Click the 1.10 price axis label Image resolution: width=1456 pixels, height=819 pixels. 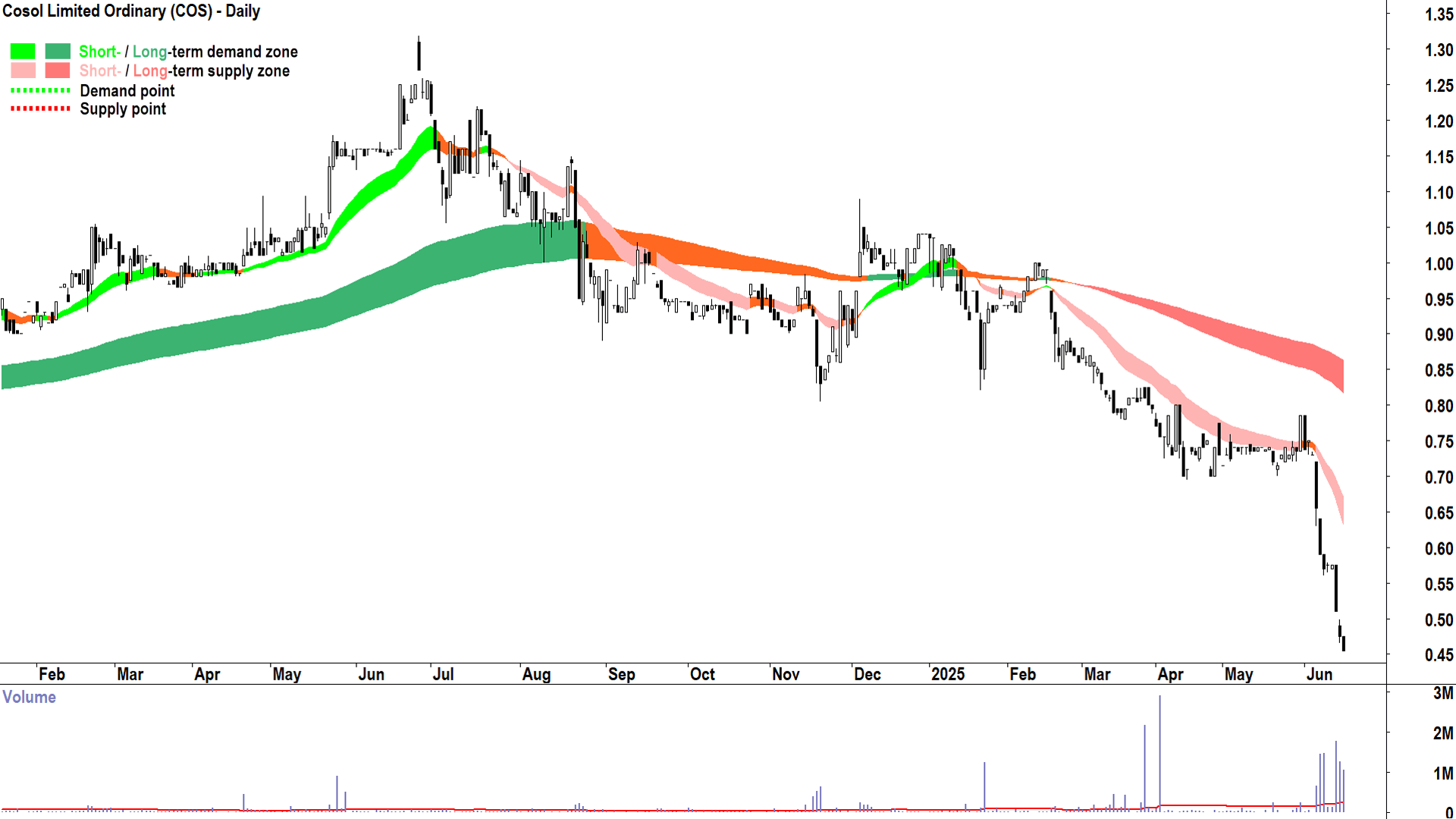tap(1439, 193)
